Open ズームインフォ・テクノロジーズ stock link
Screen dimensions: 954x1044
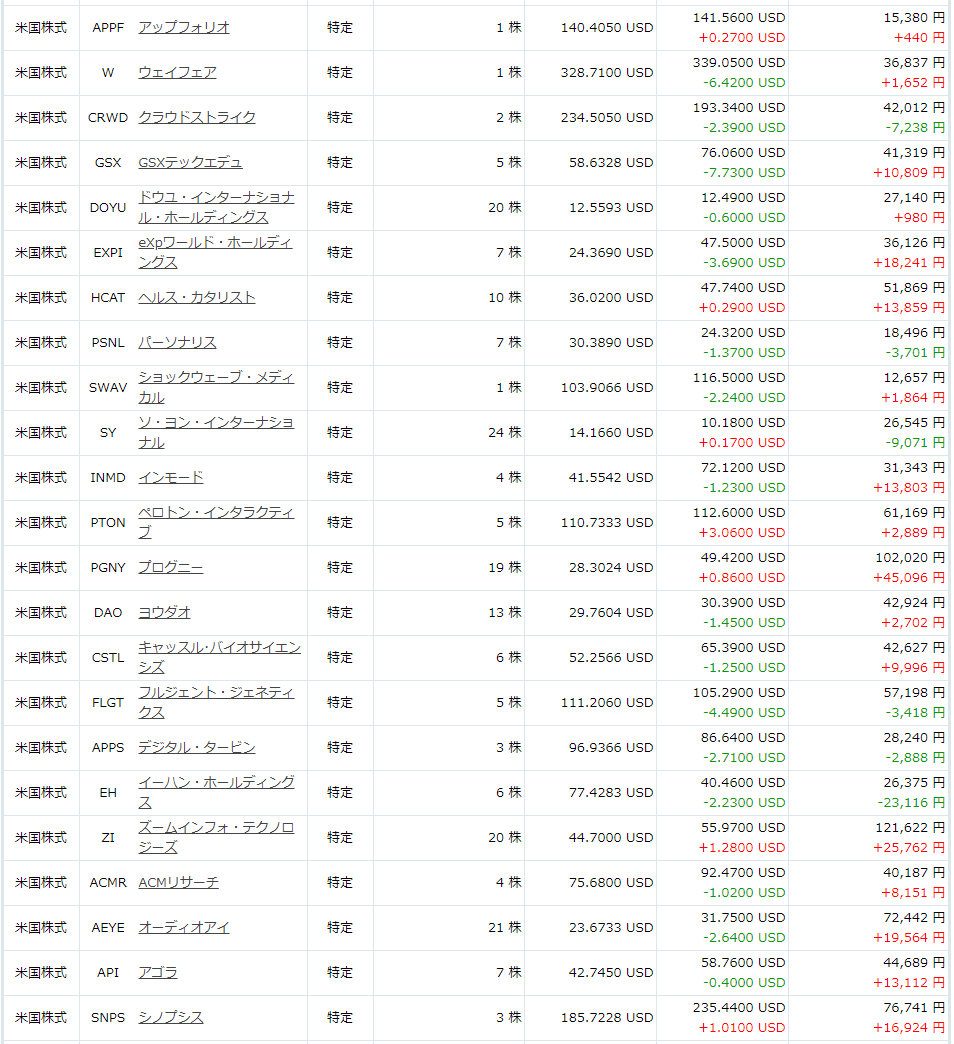click(216, 838)
